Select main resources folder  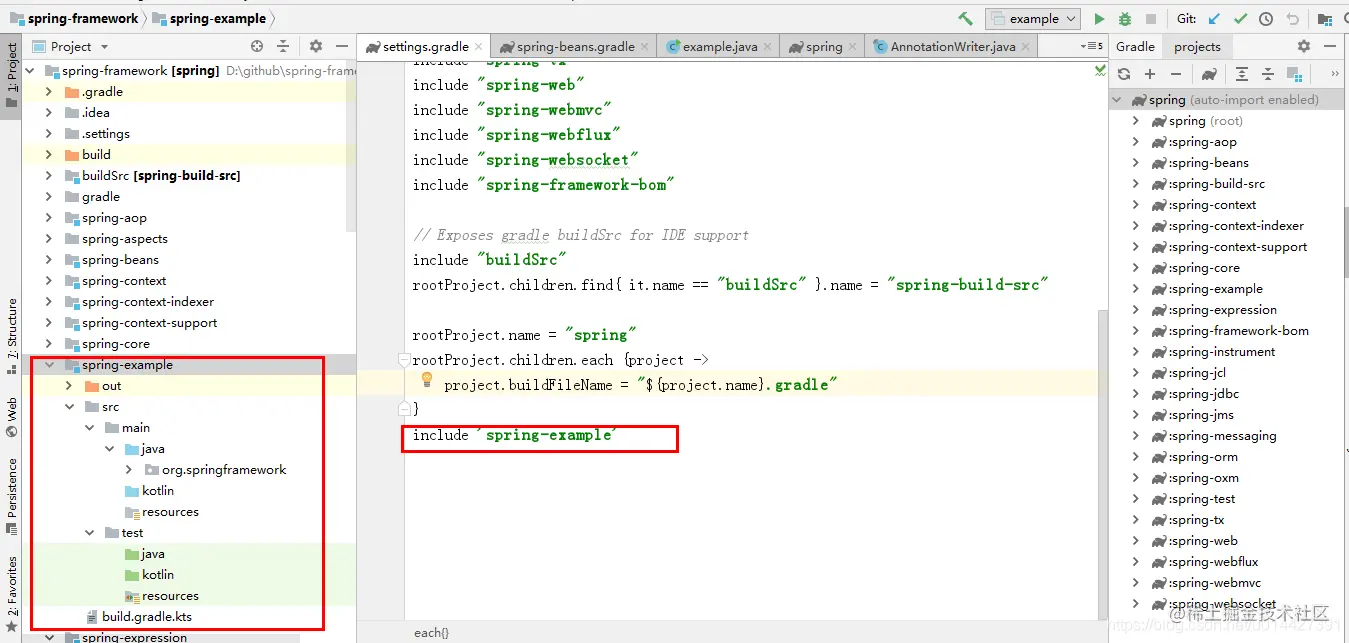point(161,512)
